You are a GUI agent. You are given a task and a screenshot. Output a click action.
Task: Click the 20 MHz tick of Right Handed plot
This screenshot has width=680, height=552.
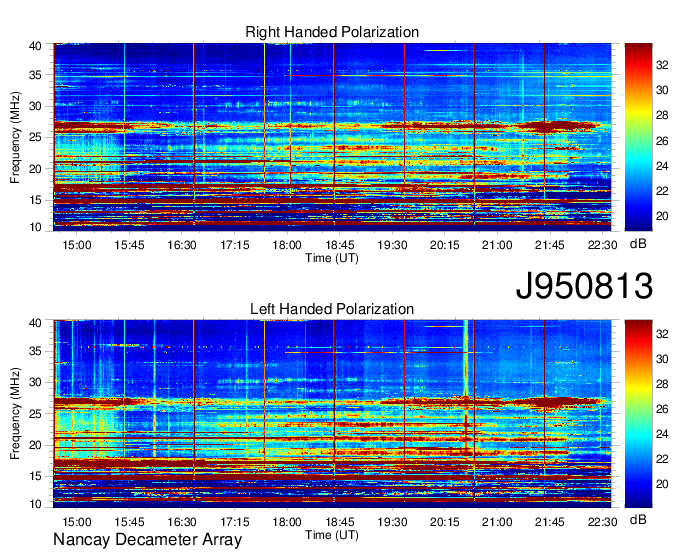coord(35,169)
